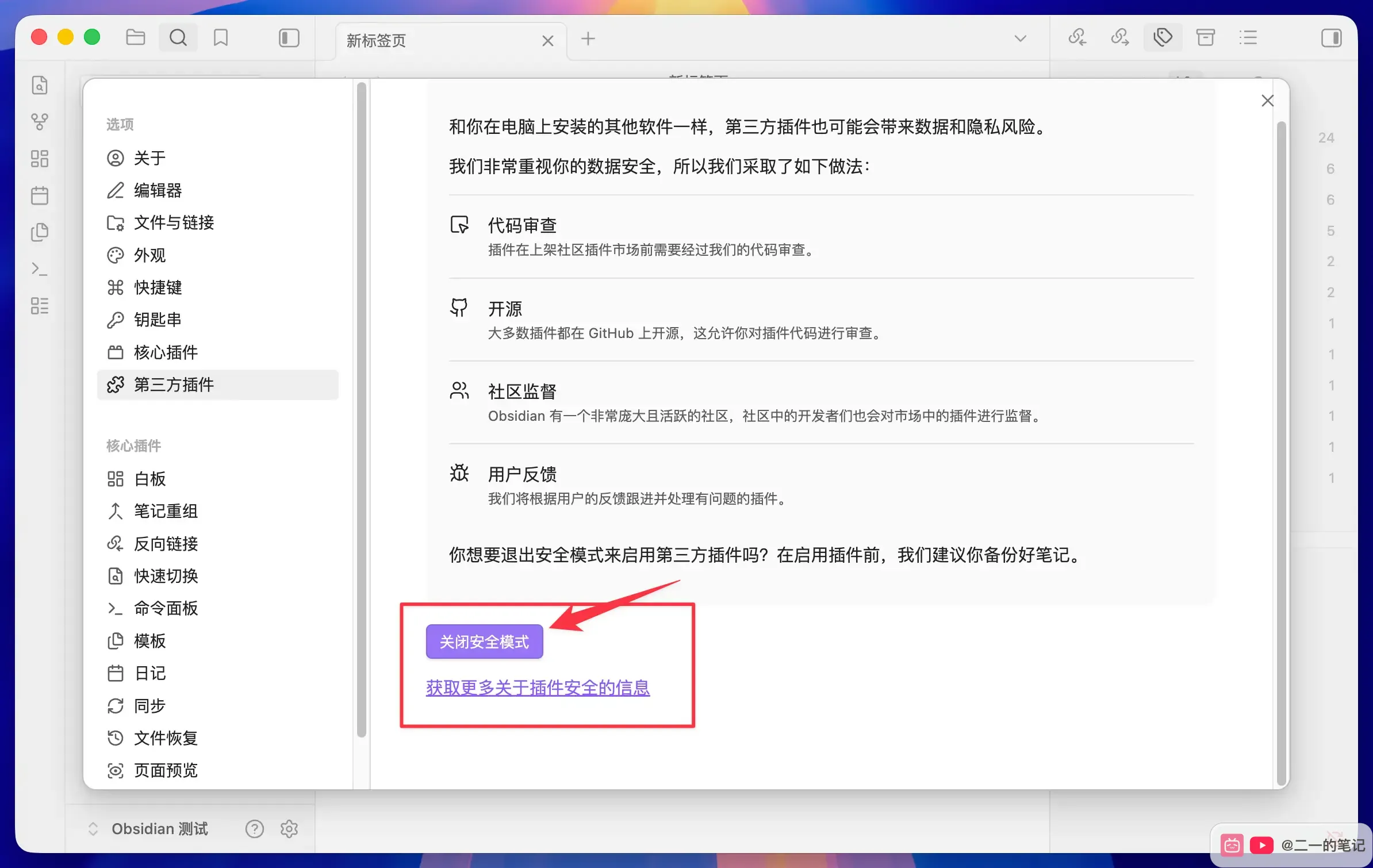Viewport: 1373px width, 868px height.
Task: Click the 代码审查 heading text
Action: tap(522, 225)
